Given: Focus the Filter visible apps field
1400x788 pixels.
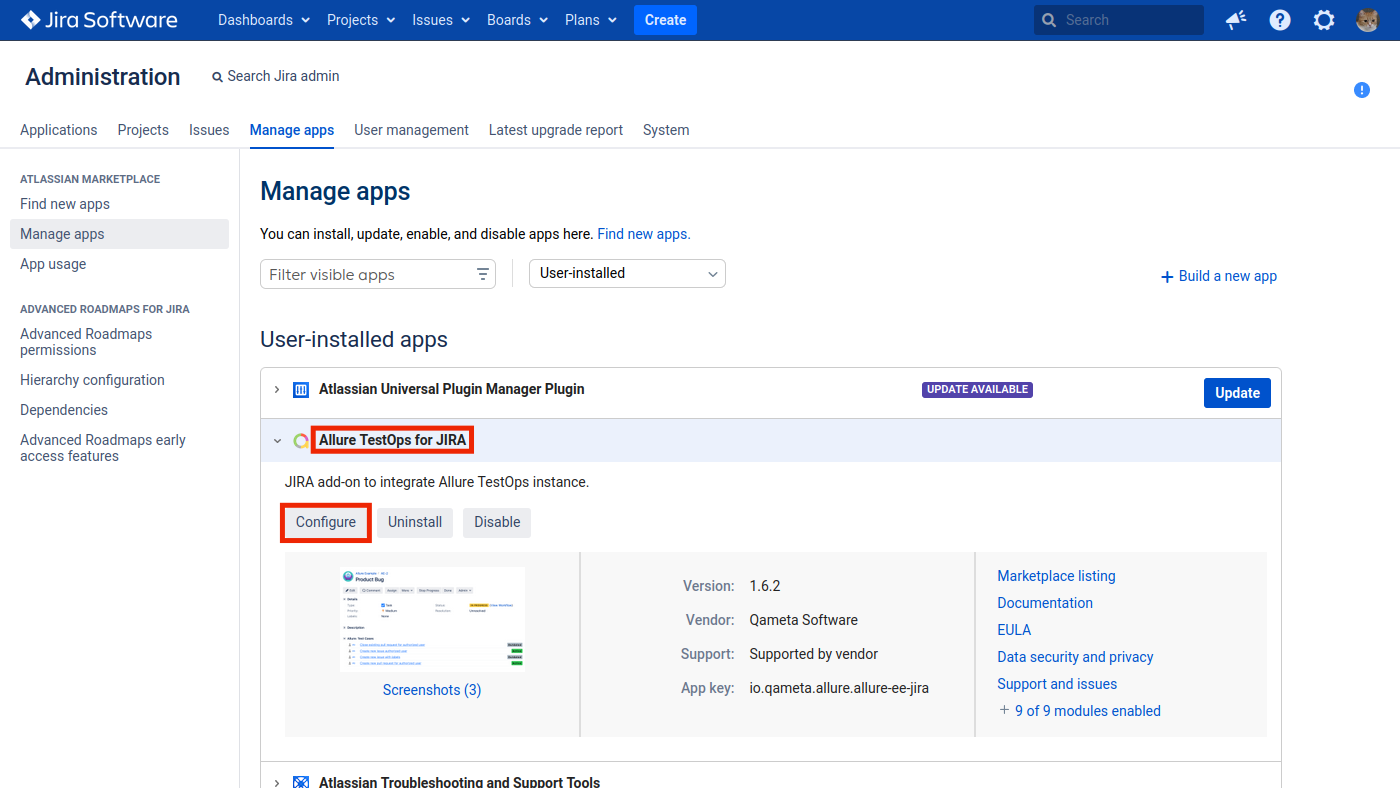Looking at the screenshot, I should click(378, 274).
